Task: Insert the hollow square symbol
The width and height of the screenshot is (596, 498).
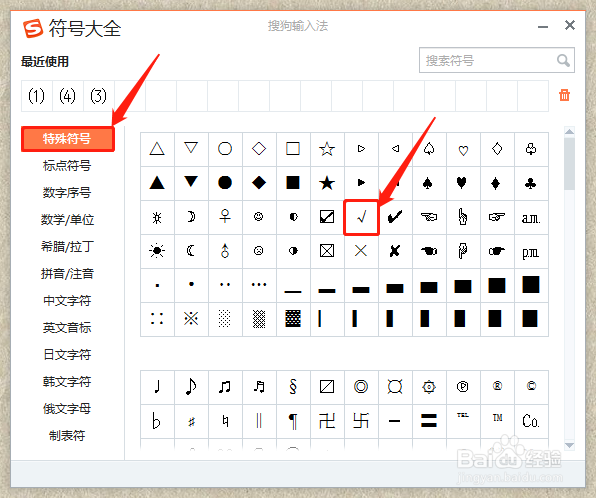Action: click(x=293, y=149)
